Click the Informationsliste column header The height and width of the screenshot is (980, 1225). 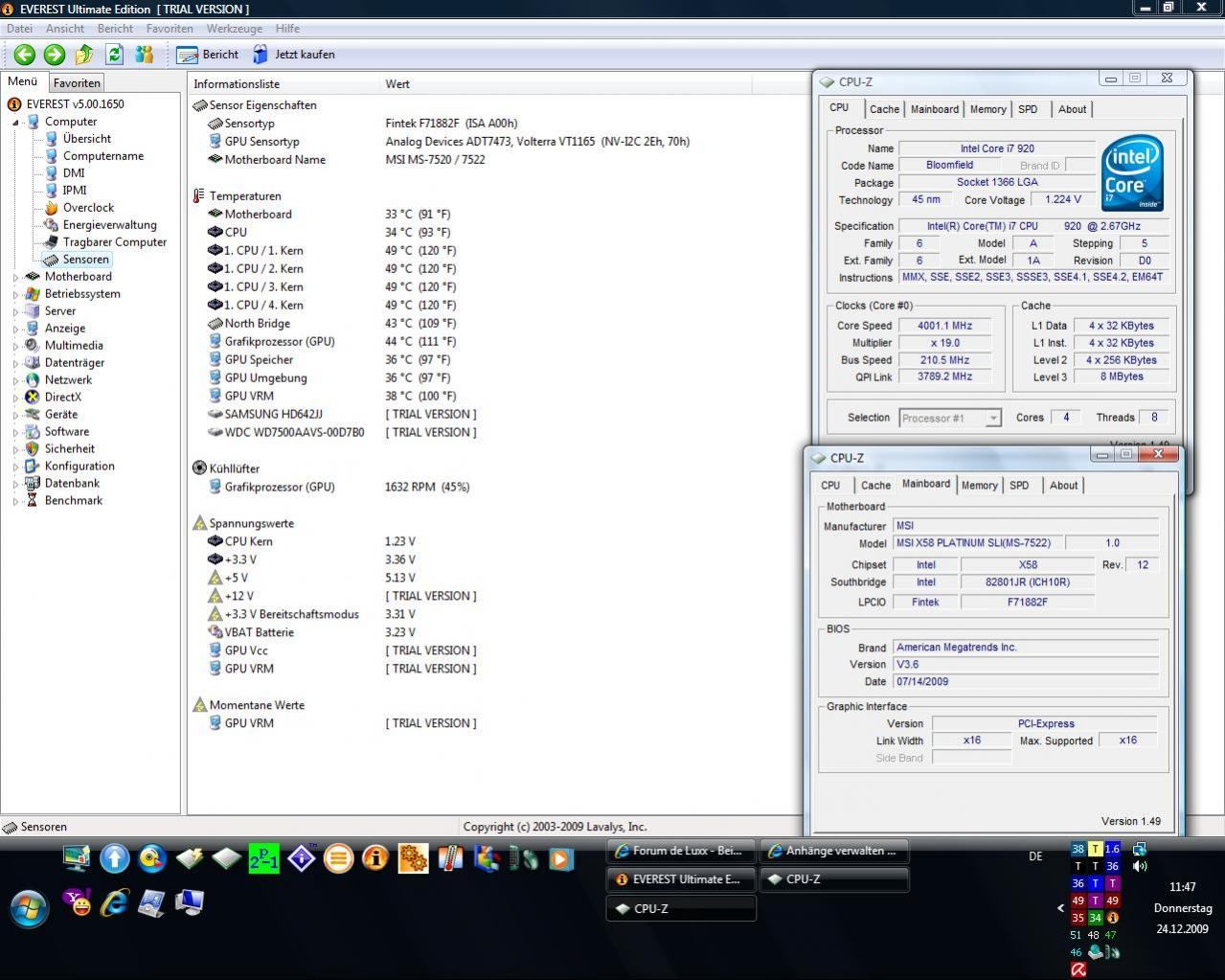(x=284, y=84)
